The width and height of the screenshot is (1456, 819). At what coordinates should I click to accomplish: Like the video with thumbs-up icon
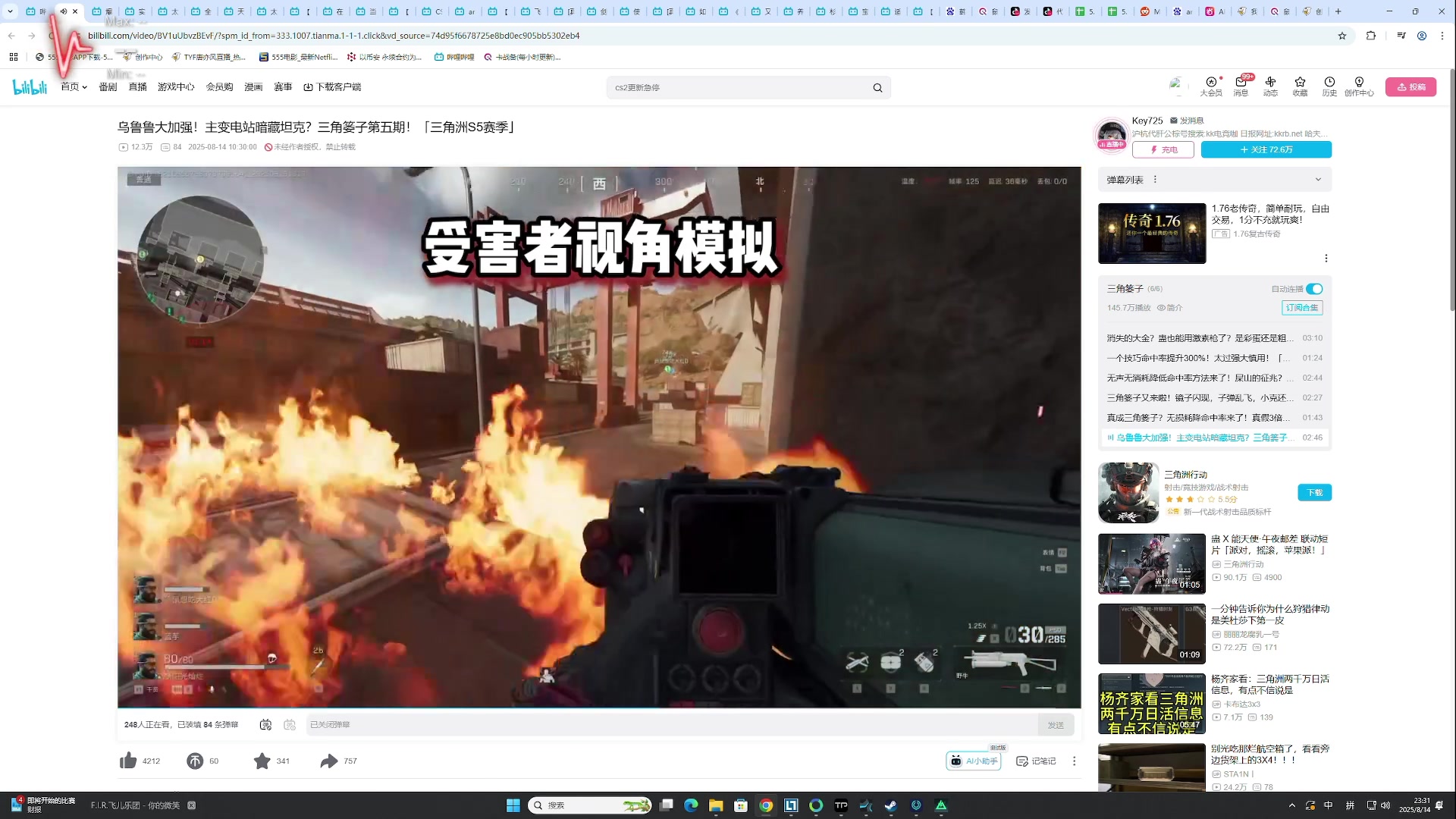pyautogui.click(x=128, y=761)
